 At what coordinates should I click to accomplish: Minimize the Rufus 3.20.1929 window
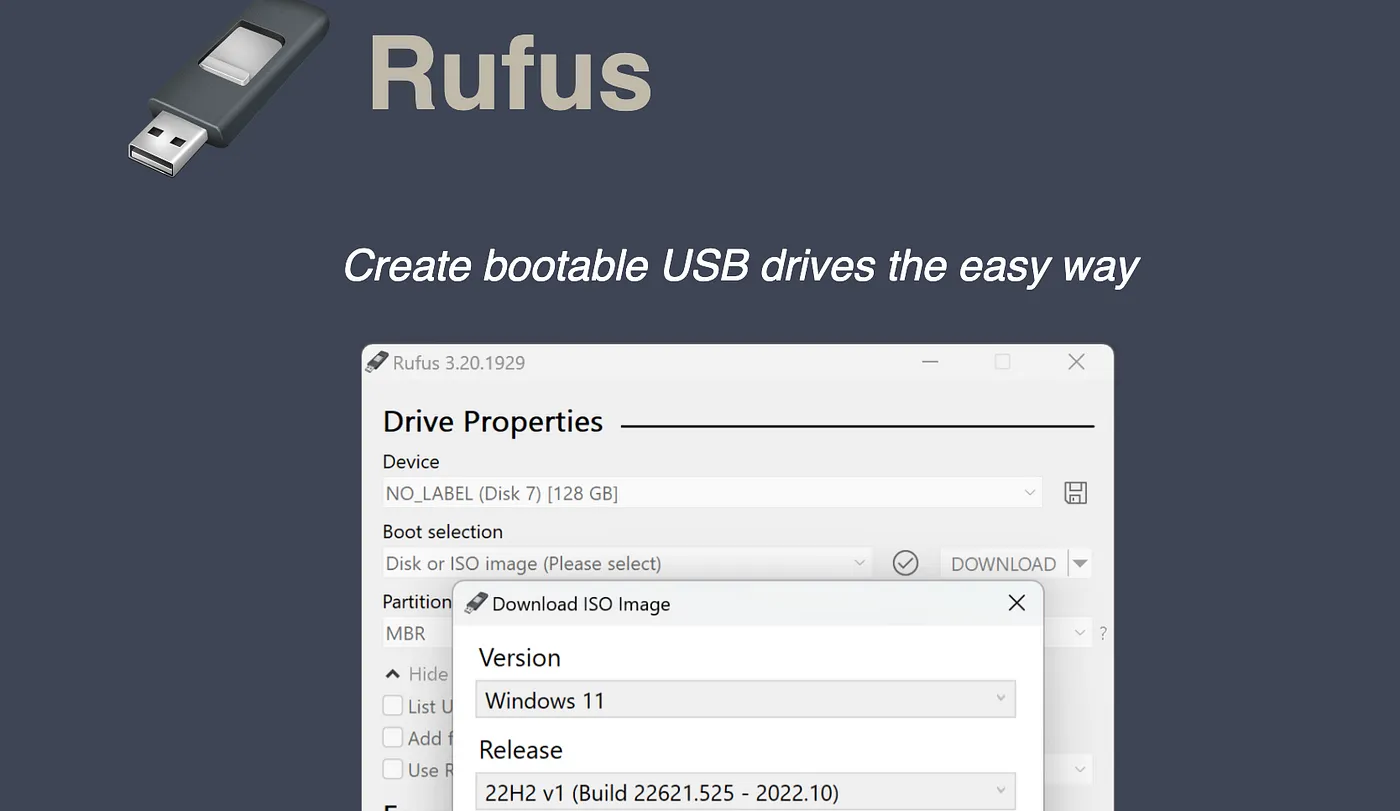pyautogui.click(x=930, y=362)
